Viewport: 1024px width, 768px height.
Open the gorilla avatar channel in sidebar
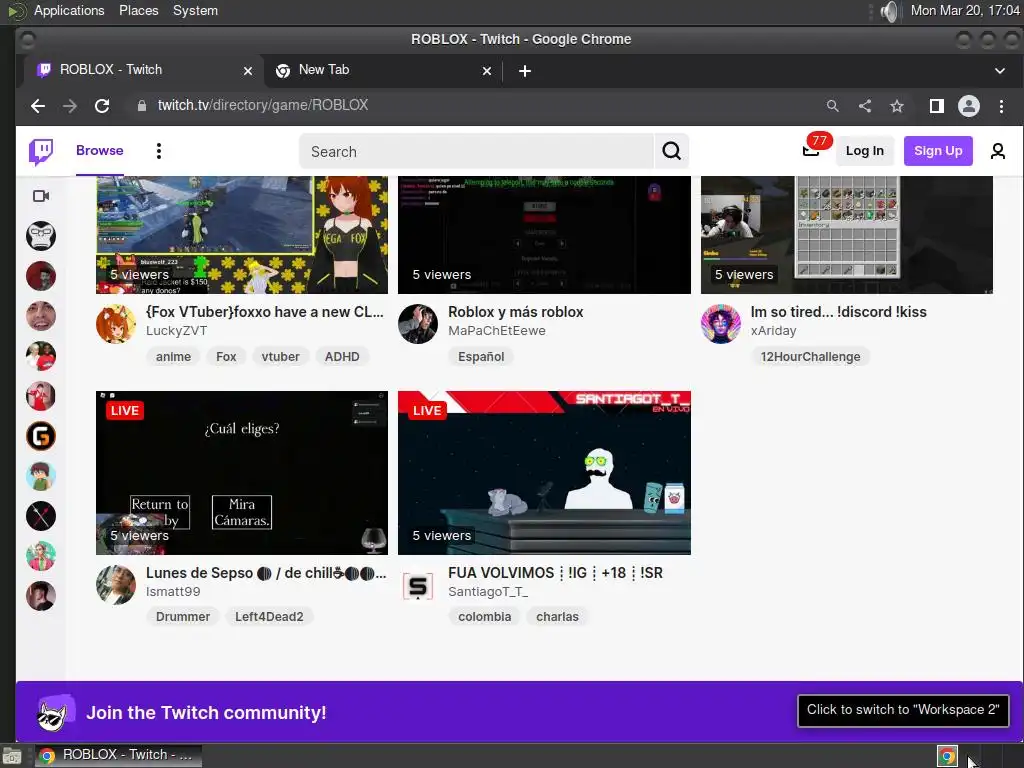(x=40, y=236)
